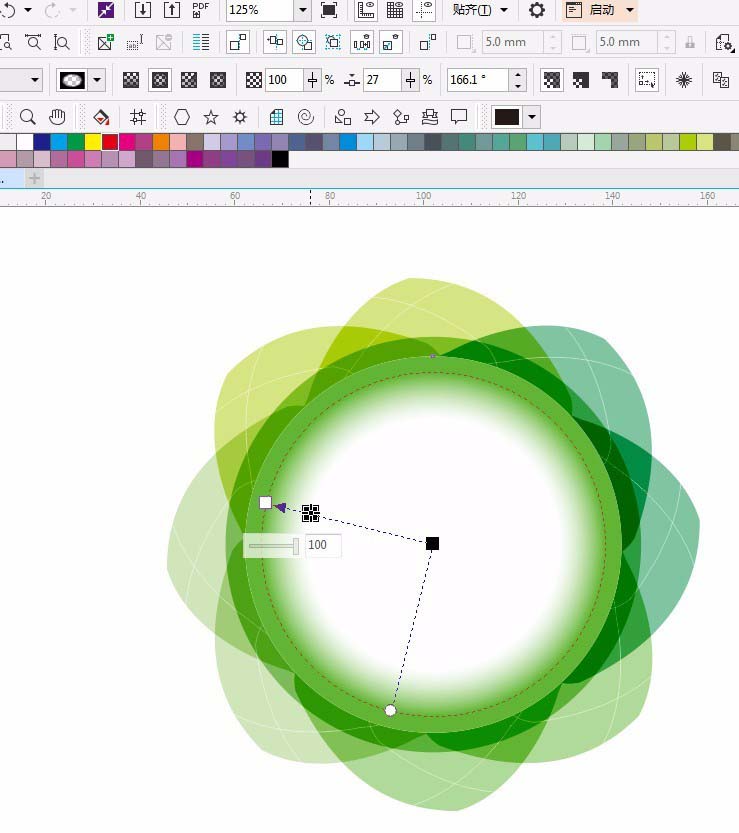
Task: Select the Callout Shapes tool
Action: pyautogui.click(x=458, y=117)
